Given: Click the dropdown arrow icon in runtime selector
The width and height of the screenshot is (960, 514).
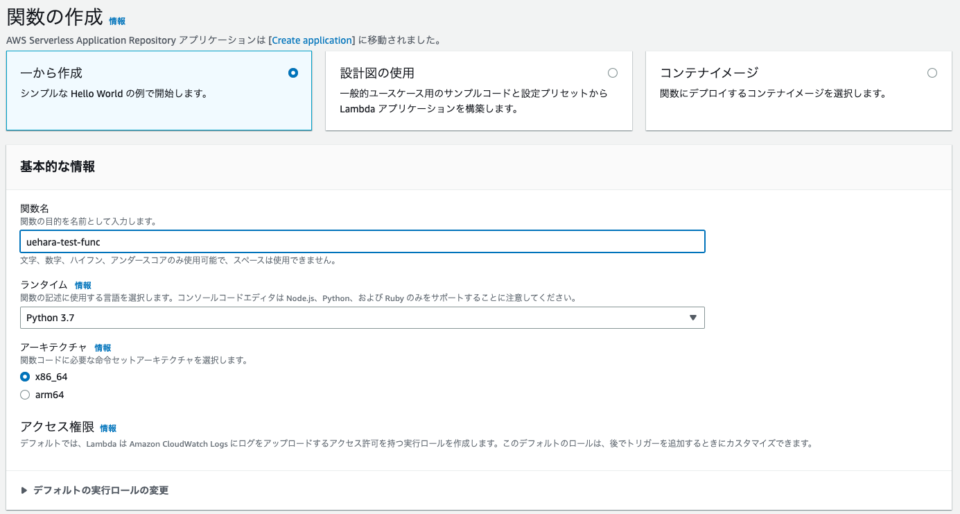Looking at the screenshot, I should pyautogui.click(x=693, y=318).
